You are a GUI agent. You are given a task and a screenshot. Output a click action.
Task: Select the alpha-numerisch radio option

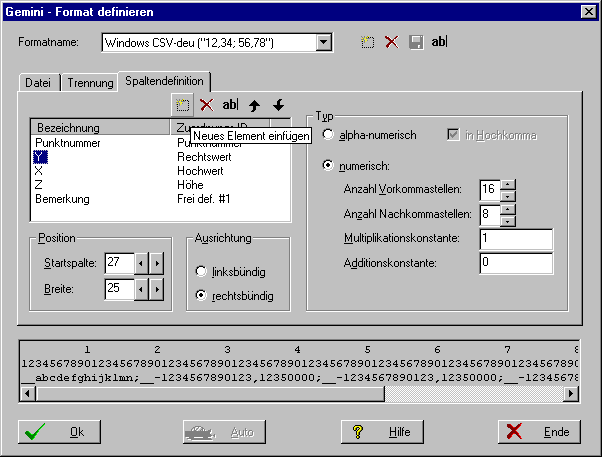pos(328,135)
